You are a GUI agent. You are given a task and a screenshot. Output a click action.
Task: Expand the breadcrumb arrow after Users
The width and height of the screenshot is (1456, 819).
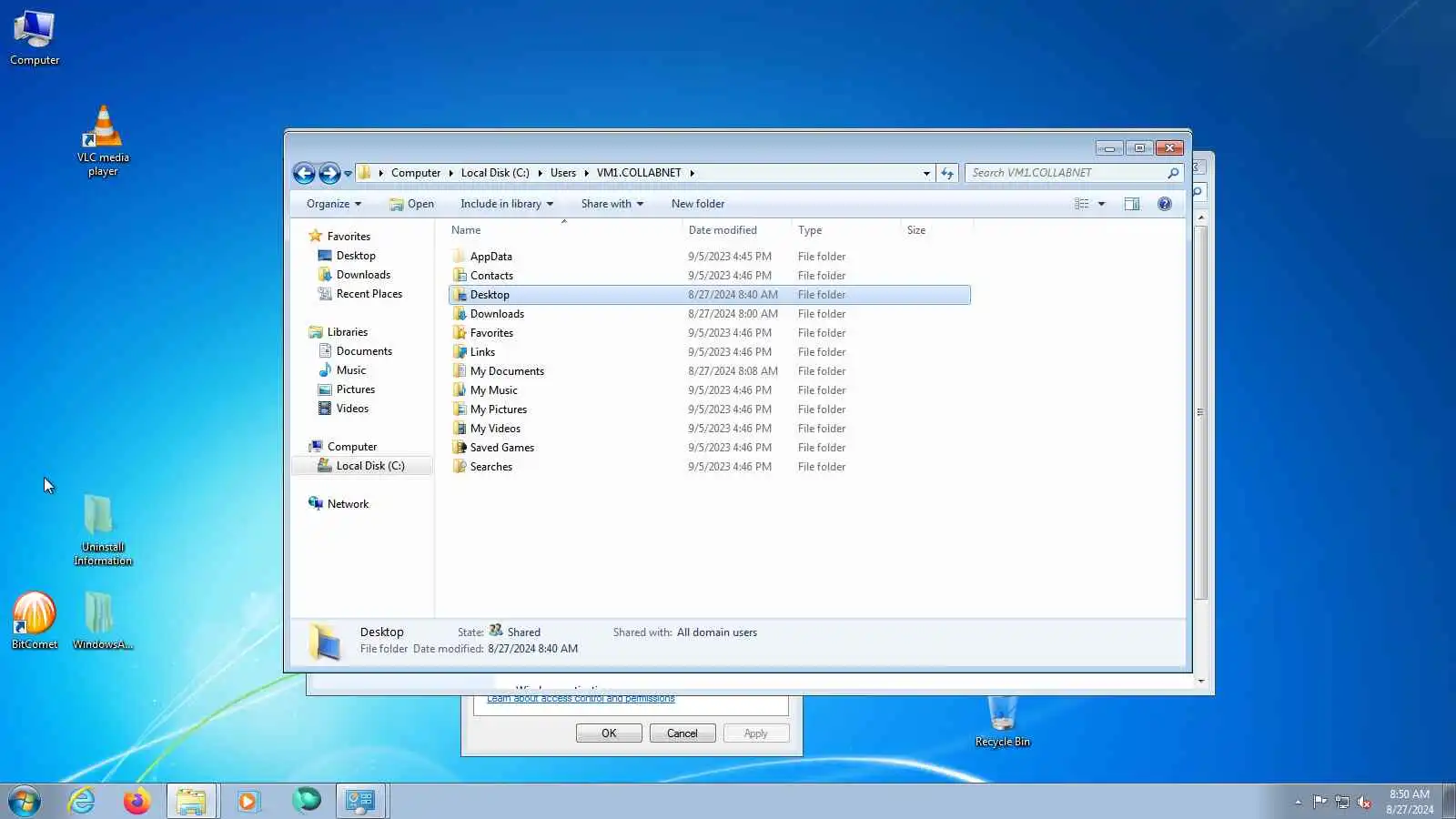pyautogui.click(x=586, y=173)
